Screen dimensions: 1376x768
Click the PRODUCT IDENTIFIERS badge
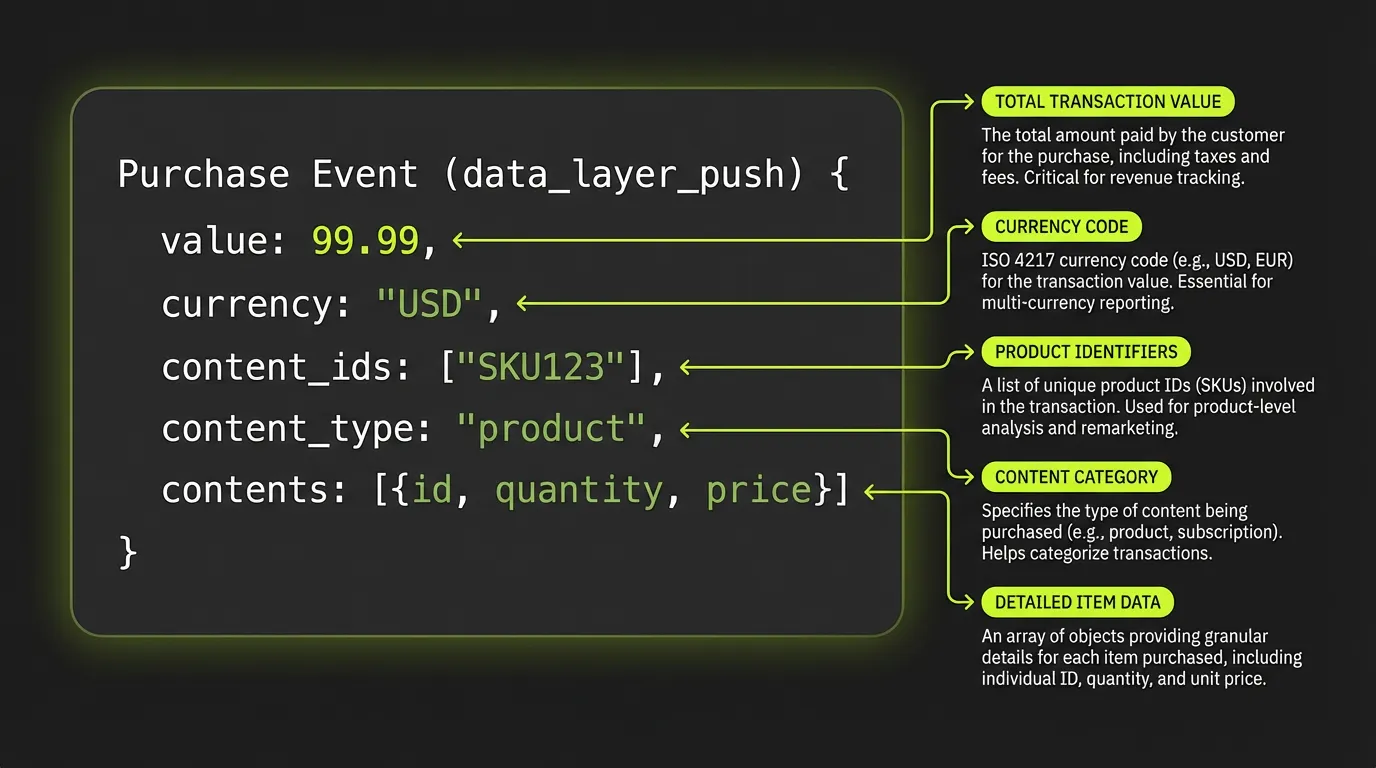click(x=1086, y=351)
